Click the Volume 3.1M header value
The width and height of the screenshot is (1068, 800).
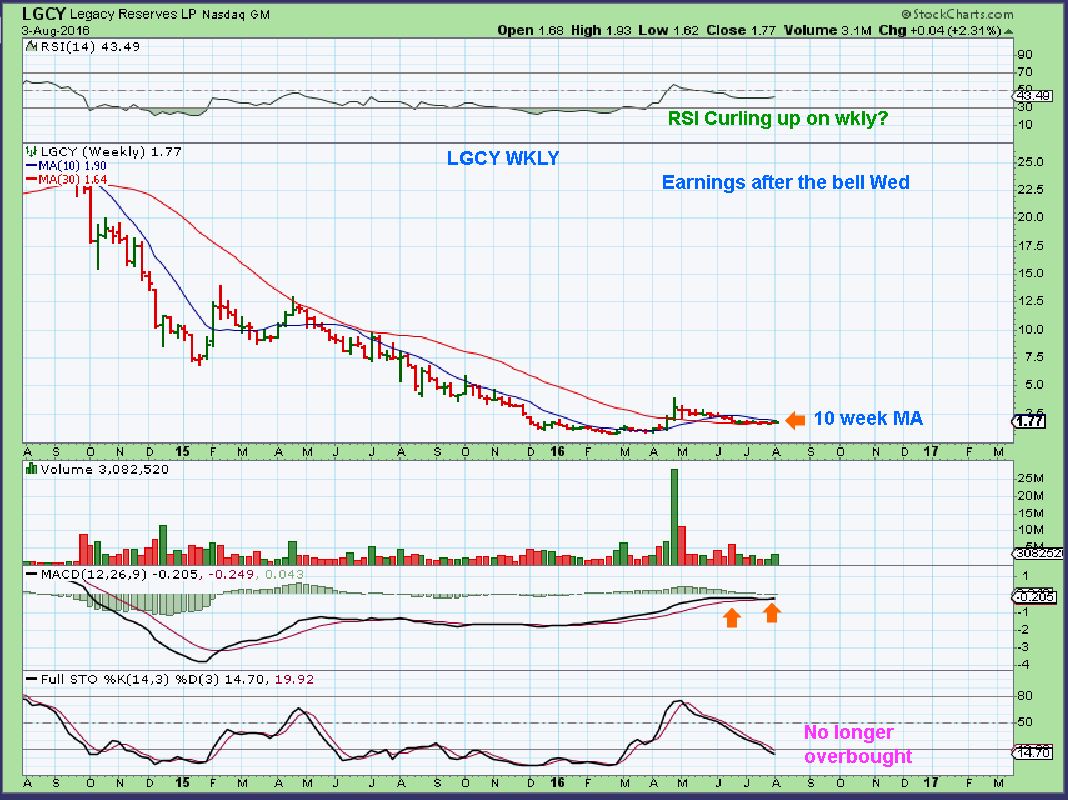point(827,31)
